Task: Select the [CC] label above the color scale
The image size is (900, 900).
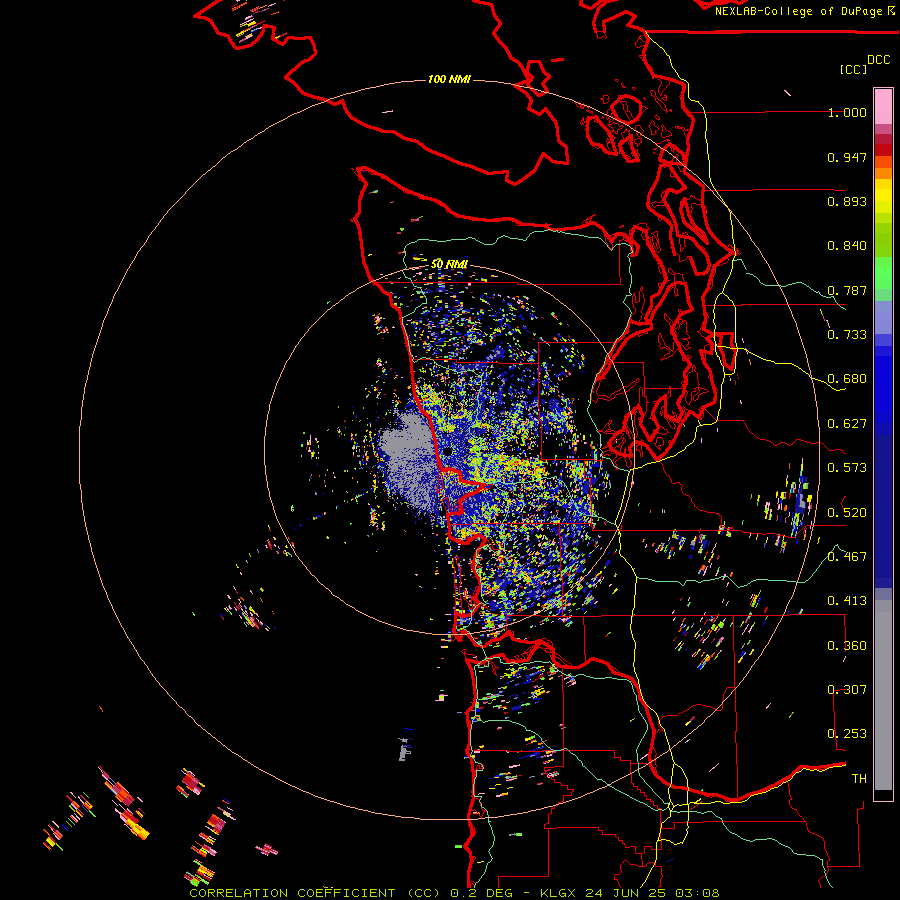Action: 852,69
